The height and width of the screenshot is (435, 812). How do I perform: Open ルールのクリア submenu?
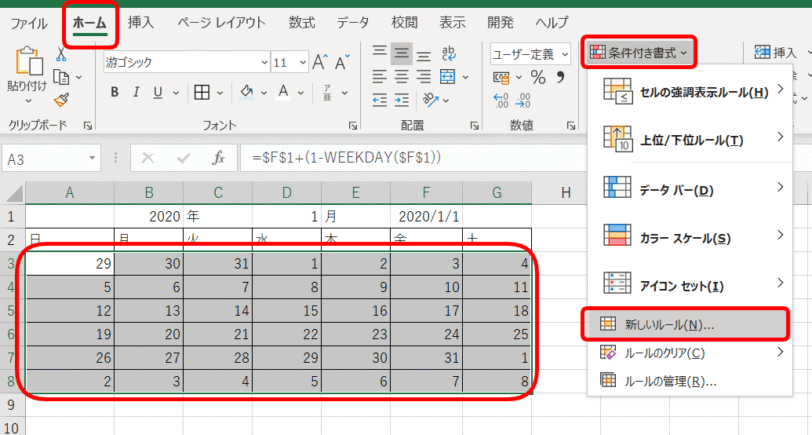(x=690, y=353)
